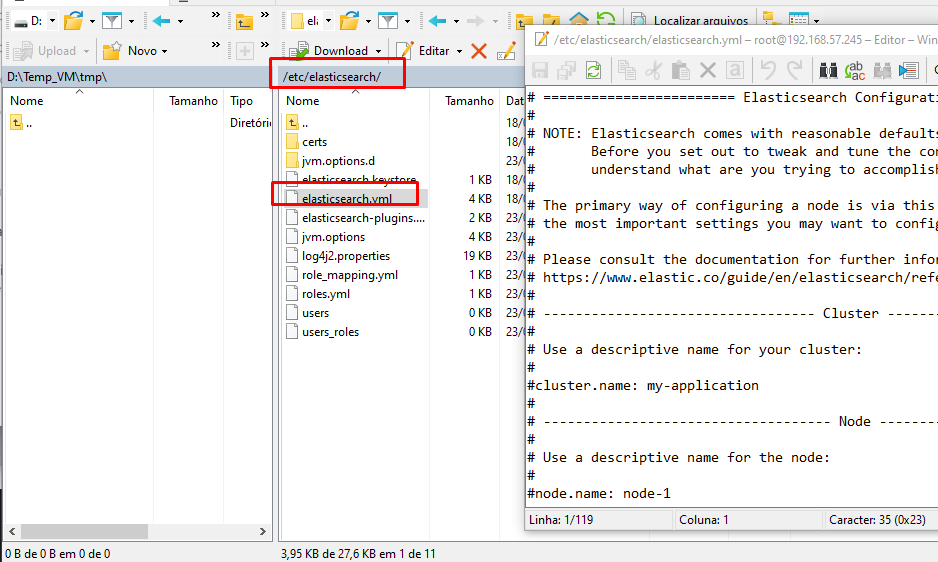Click the local path bar D:\Temp_VM\tmp\
This screenshot has width=938, height=562.
click(138, 77)
